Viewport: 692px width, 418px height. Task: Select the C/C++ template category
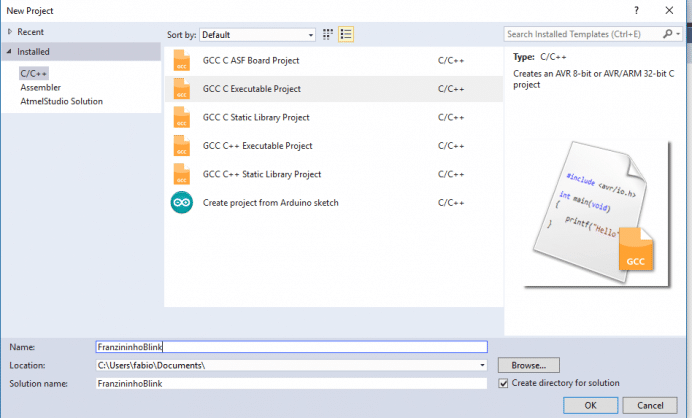pyautogui.click(x=34, y=73)
